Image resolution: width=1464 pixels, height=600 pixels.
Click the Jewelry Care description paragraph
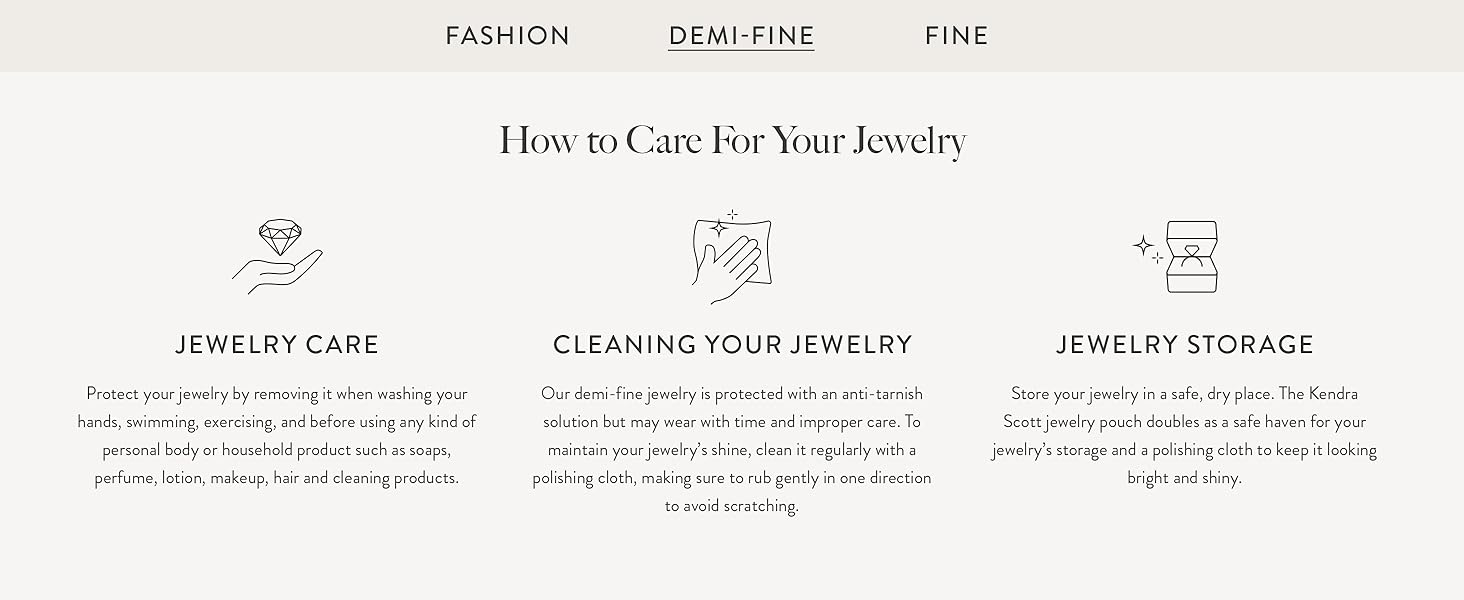(278, 435)
